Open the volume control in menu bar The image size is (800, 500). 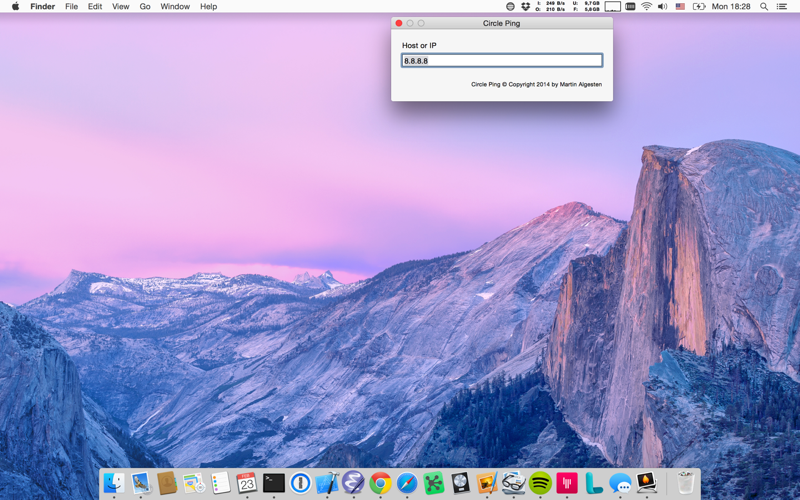coord(663,7)
